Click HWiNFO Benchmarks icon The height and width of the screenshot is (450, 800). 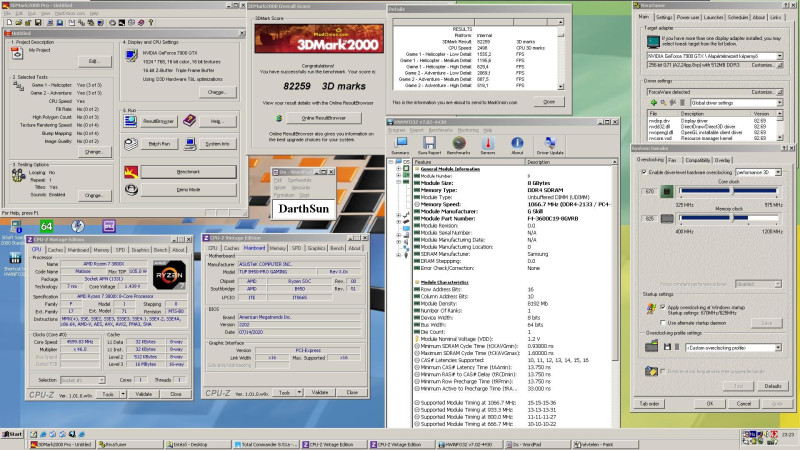[x=459, y=145]
